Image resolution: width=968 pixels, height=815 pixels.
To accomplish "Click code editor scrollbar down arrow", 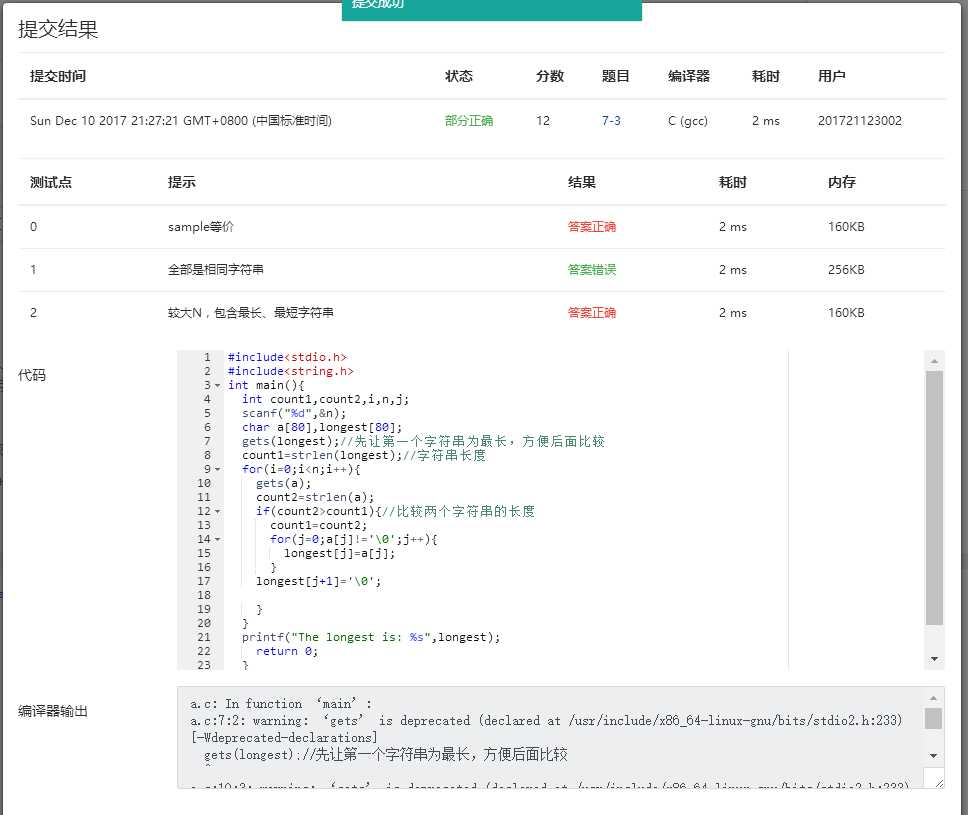I will [x=934, y=659].
